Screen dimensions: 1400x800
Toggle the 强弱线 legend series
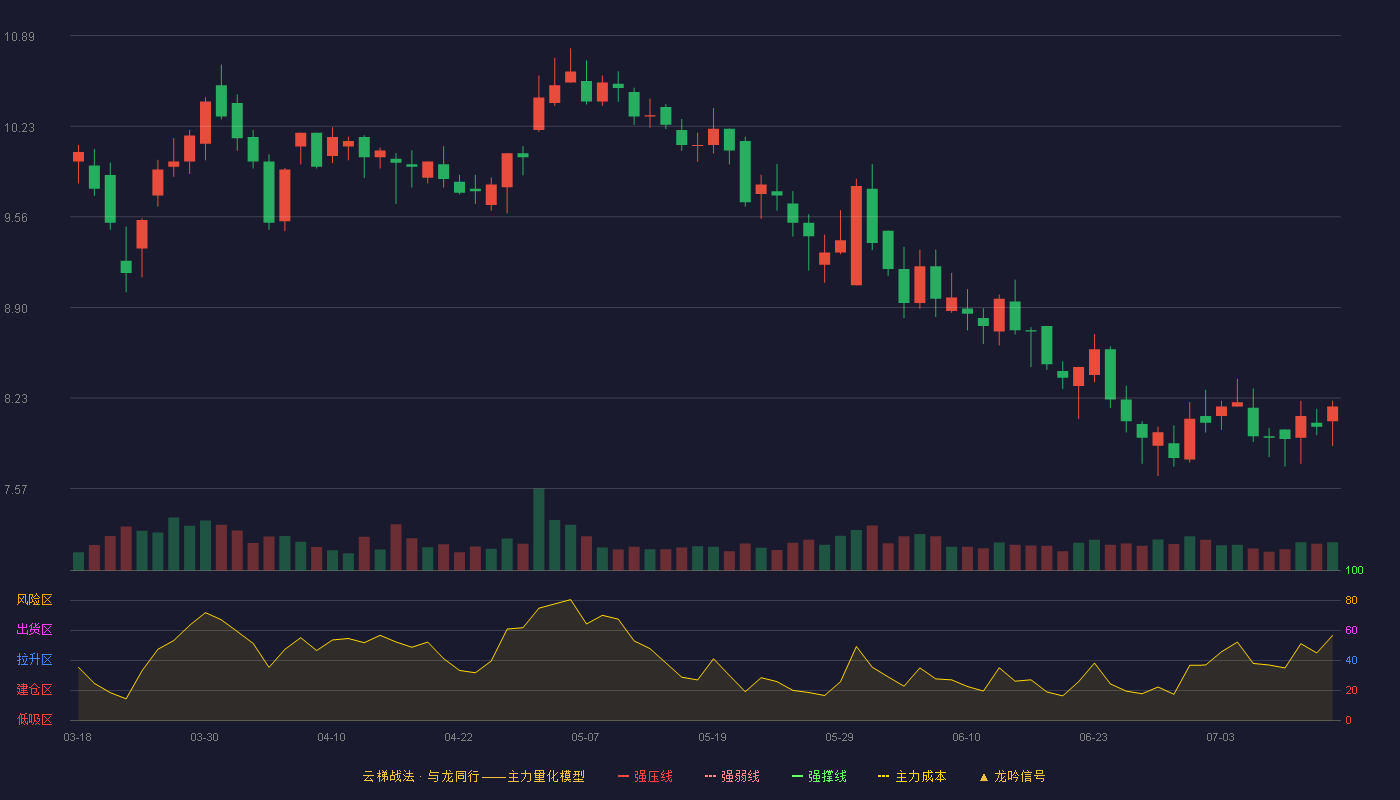tap(732, 776)
